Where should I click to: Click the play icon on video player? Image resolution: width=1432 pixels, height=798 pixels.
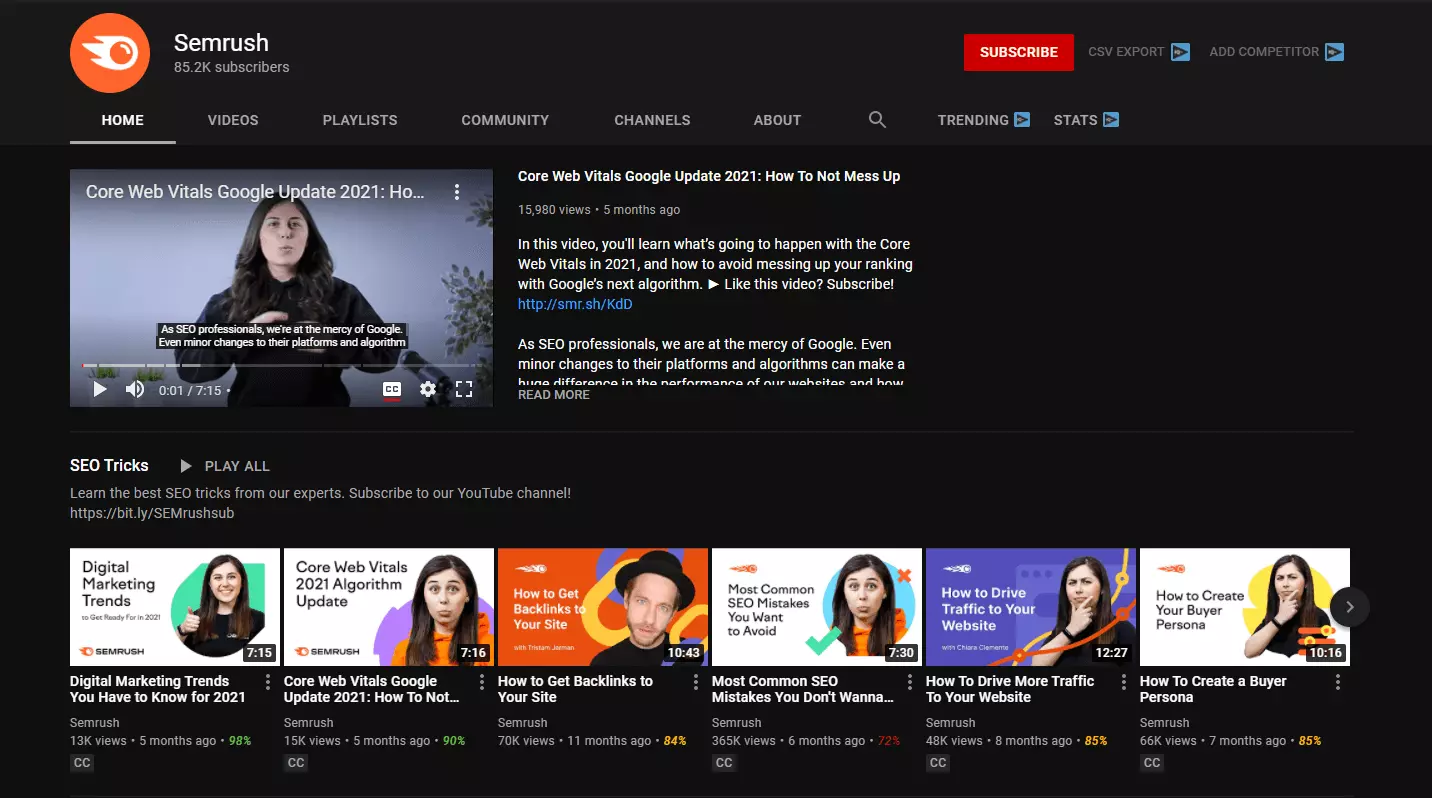(100, 389)
